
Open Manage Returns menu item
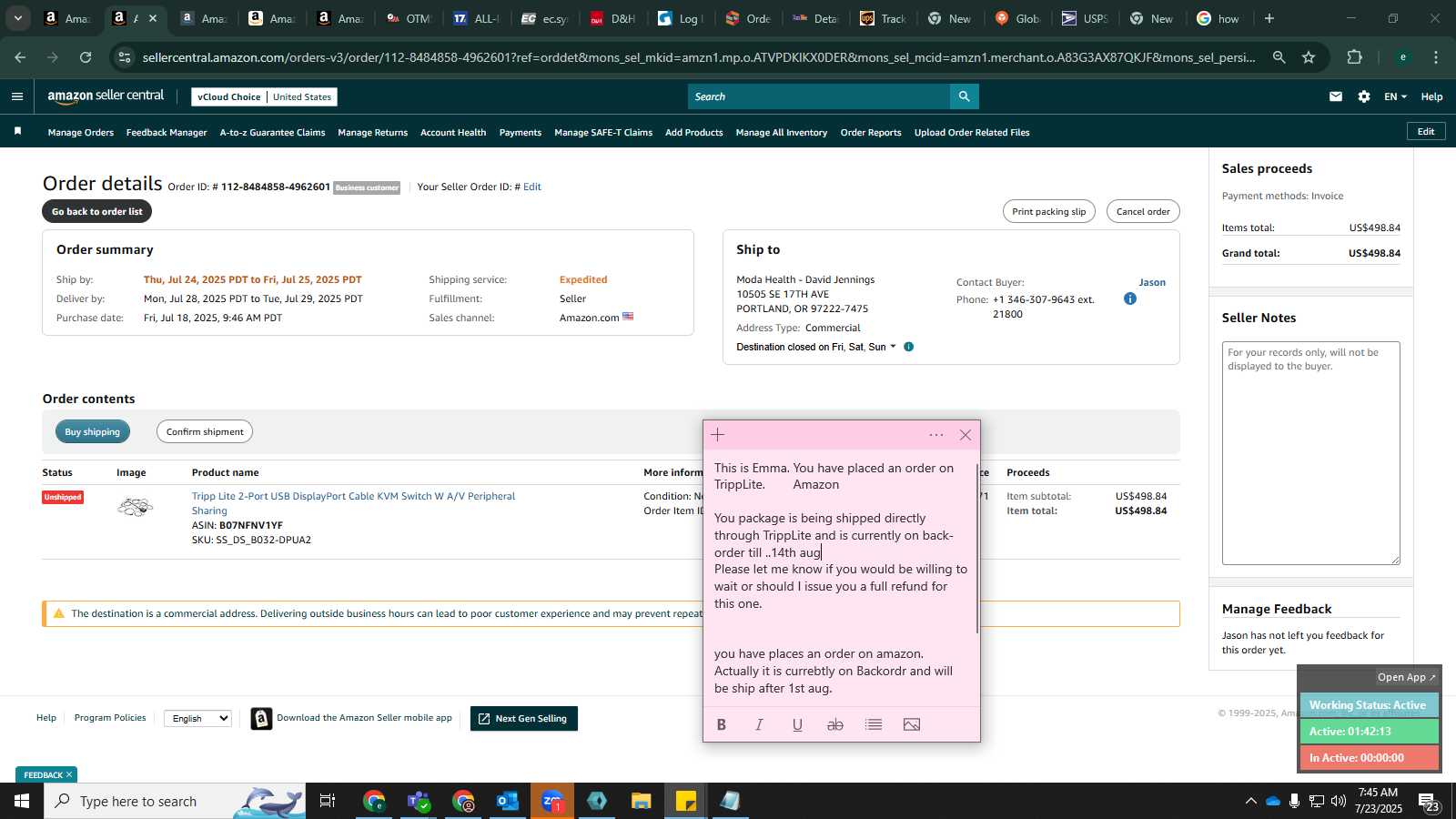point(372,132)
